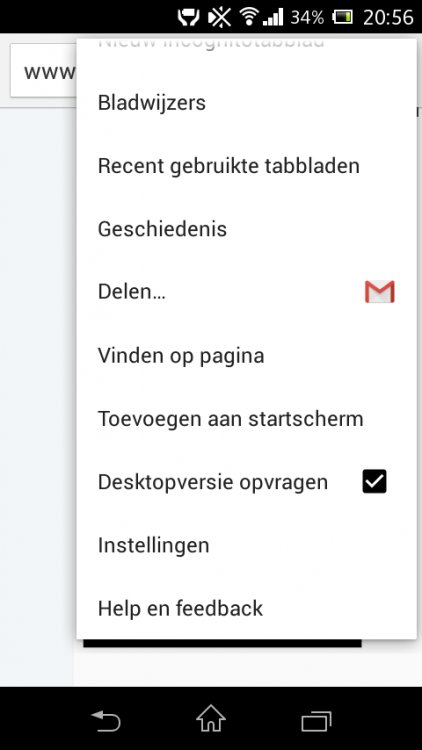The height and width of the screenshot is (750, 422).
Task: Tap the Desktopversie opvragen label
Action: coord(213,482)
